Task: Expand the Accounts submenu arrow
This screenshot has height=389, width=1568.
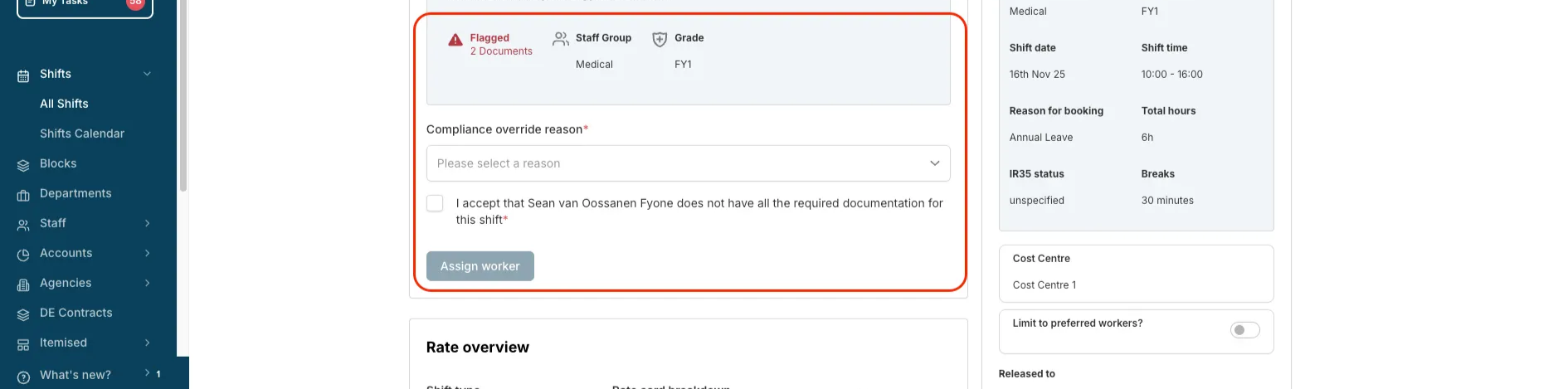Action: click(147, 253)
